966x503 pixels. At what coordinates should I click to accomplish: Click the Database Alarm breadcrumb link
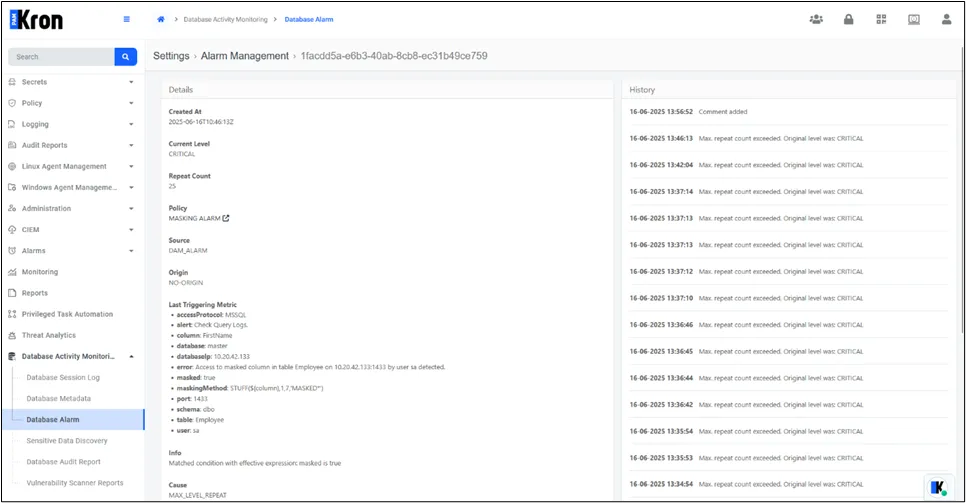[x=309, y=20]
